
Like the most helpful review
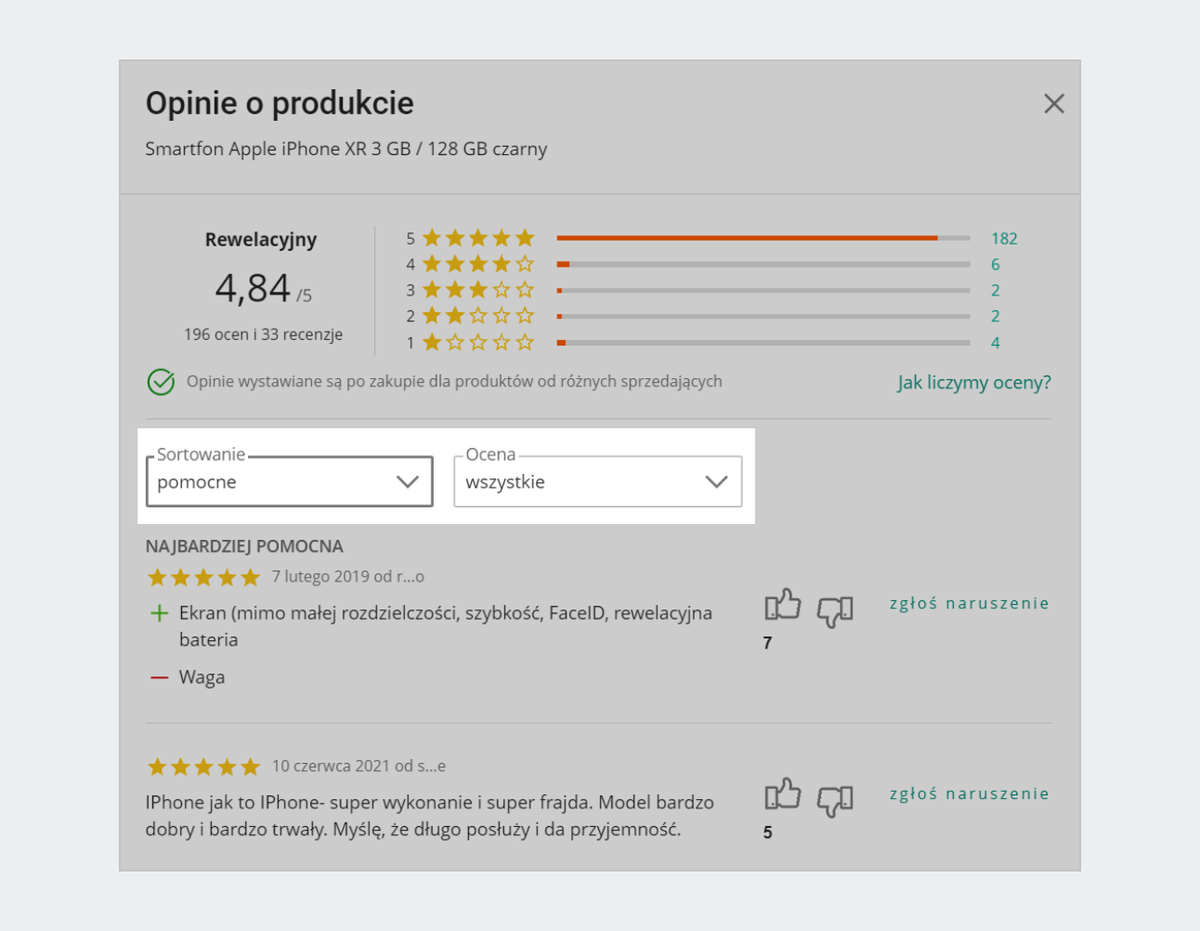tap(783, 606)
